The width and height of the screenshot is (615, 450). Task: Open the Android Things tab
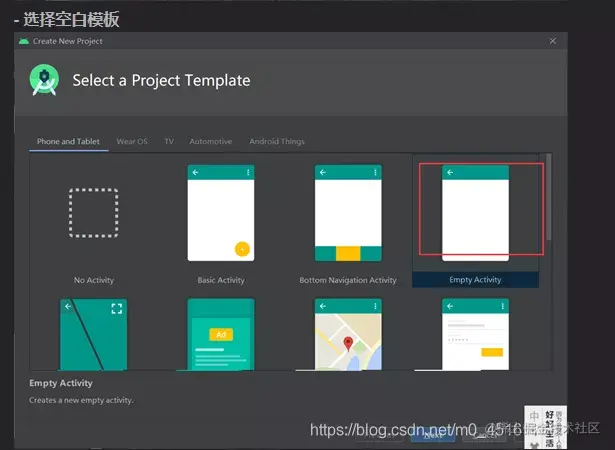(x=277, y=141)
